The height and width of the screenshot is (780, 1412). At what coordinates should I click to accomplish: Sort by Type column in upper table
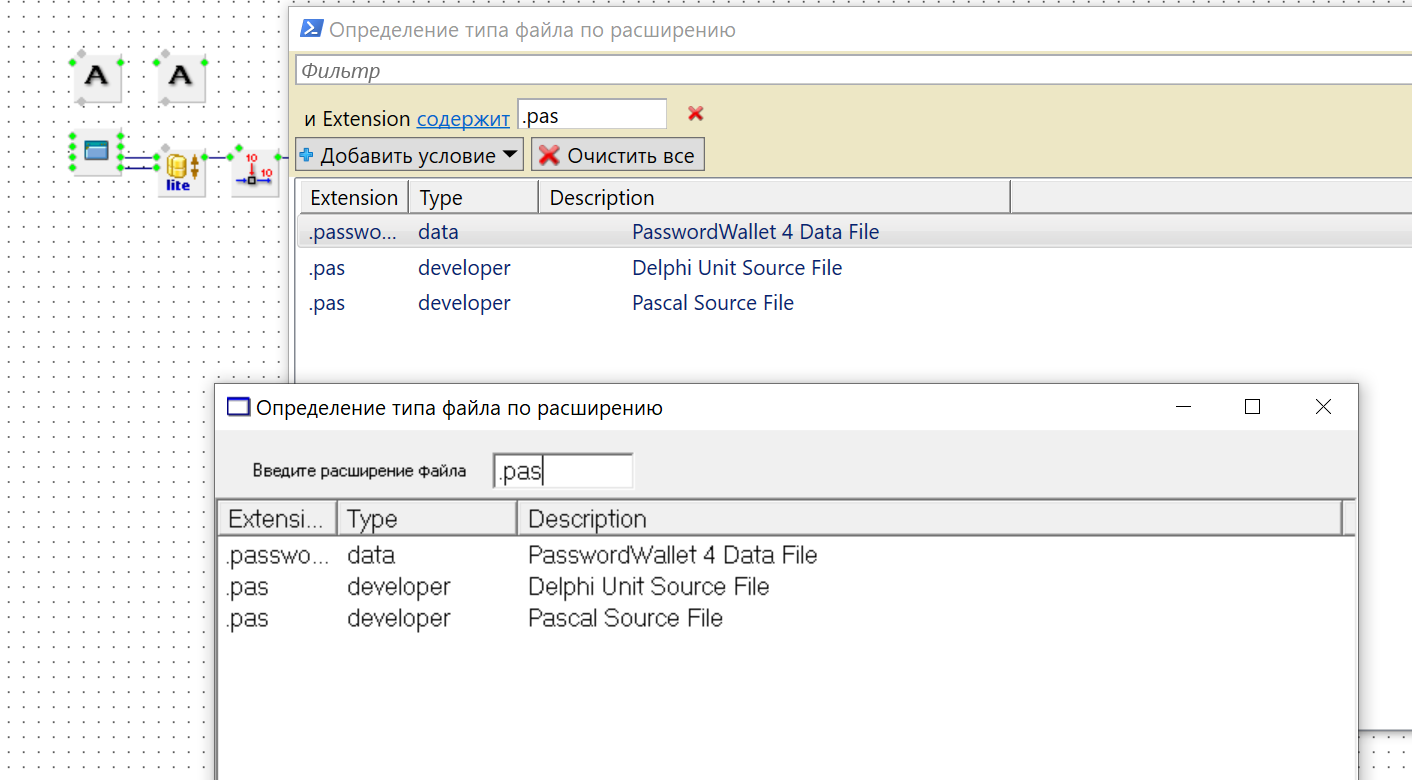click(x=472, y=198)
